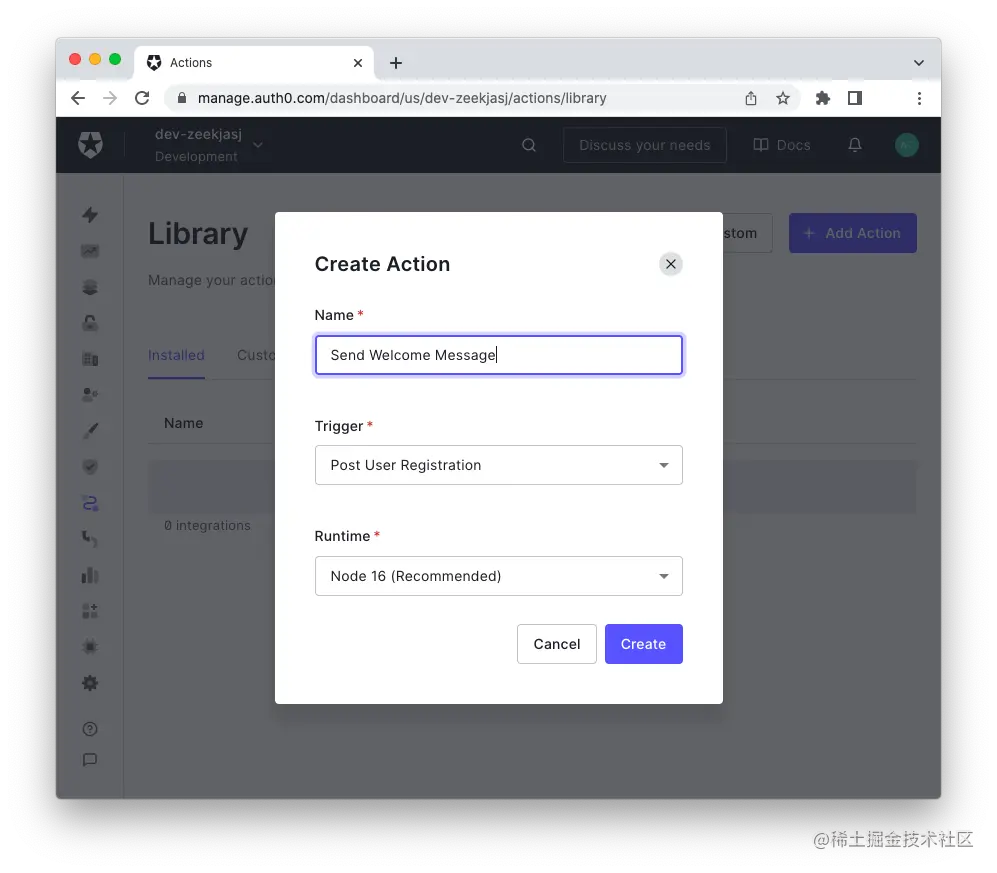Switch to the Installed tab
The image size is (997, 873).
(176, 355)
